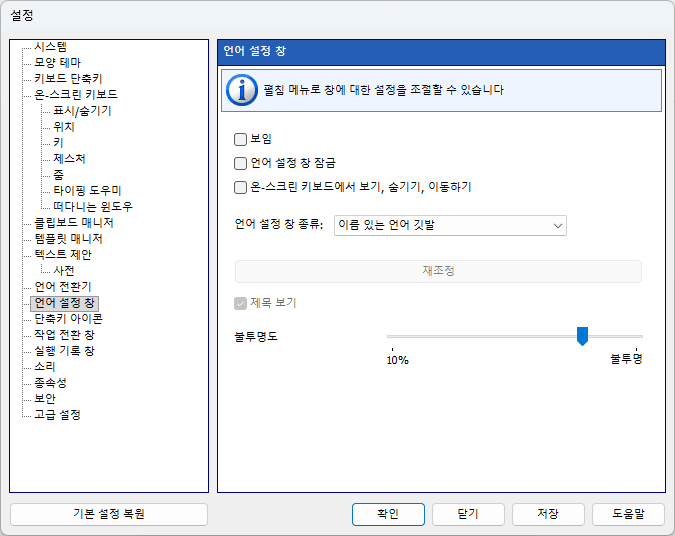Select 떠다니는 윈도우 item

[x=93, y=207]
